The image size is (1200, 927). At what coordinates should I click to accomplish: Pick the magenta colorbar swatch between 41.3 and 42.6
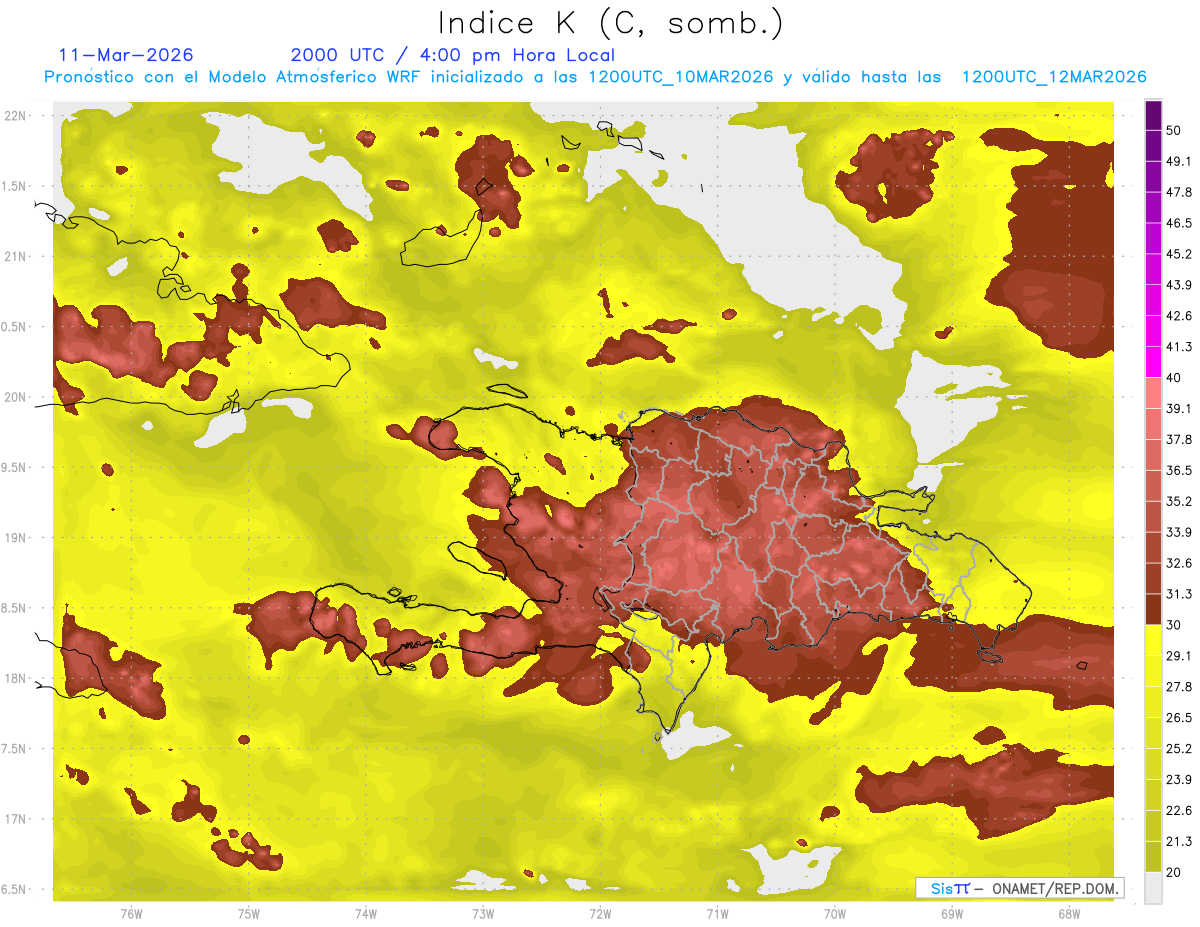[x=1153, y=332]
